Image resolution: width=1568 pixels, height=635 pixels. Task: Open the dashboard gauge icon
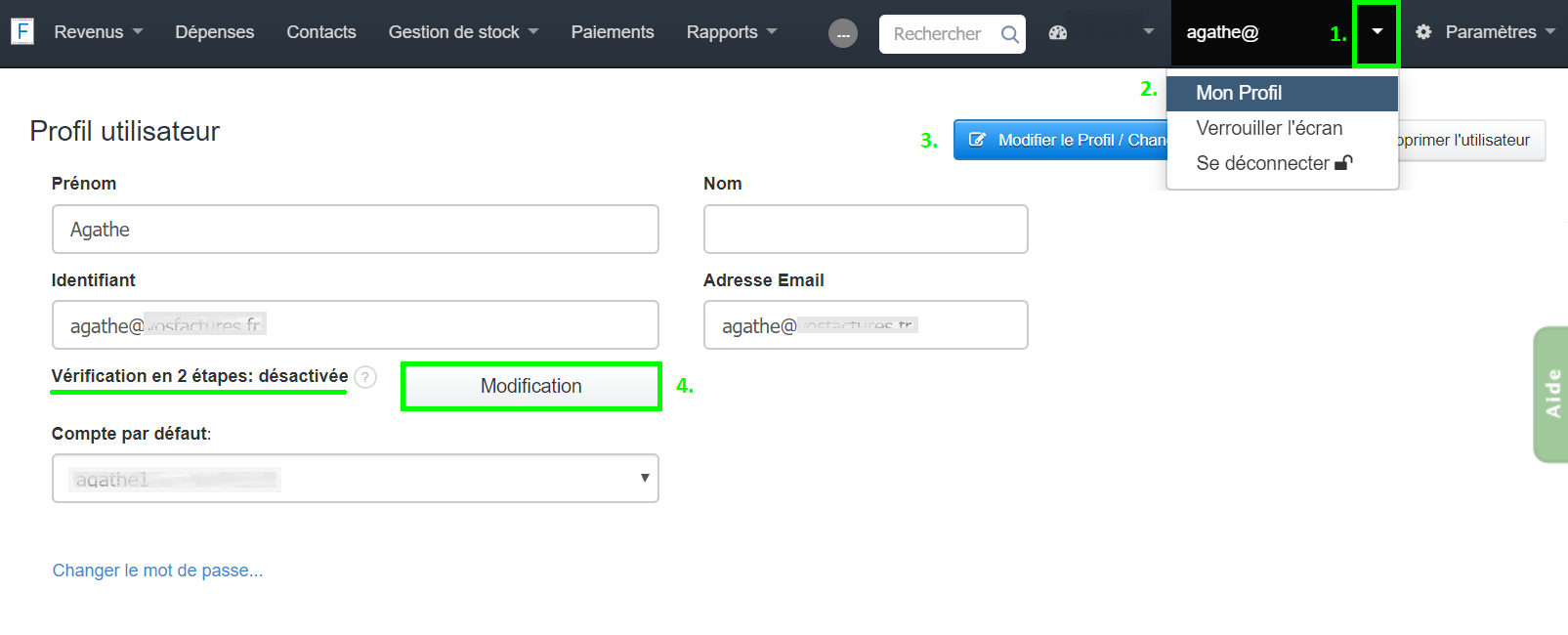tap(1058, 32)
